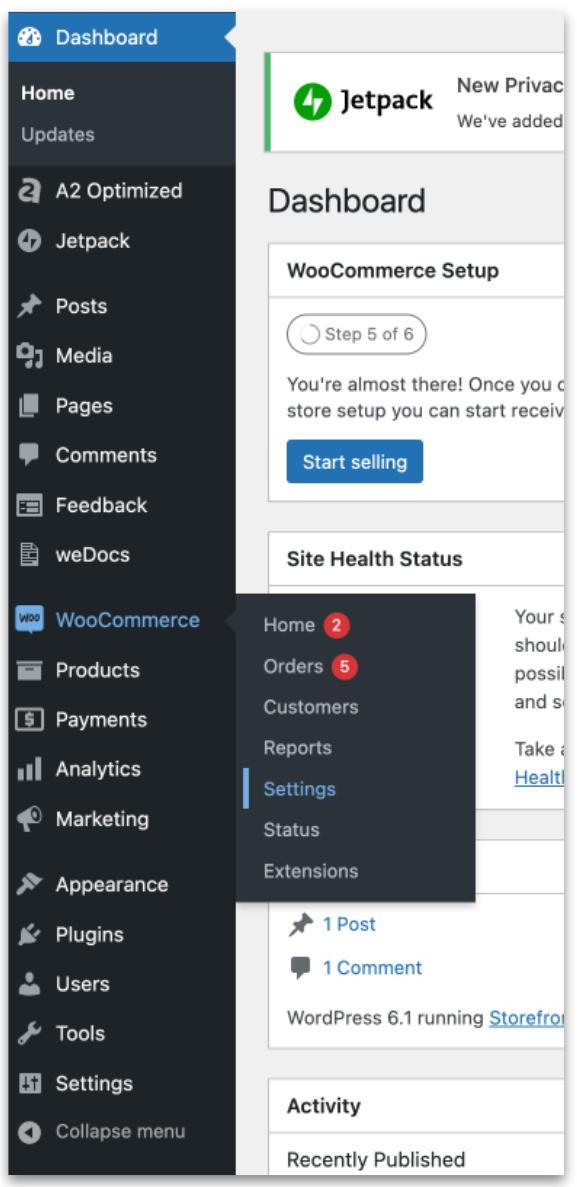577x1187 pixels.
Task: Select Status in WooCommerce flyout
Action: tap(292, 830)
